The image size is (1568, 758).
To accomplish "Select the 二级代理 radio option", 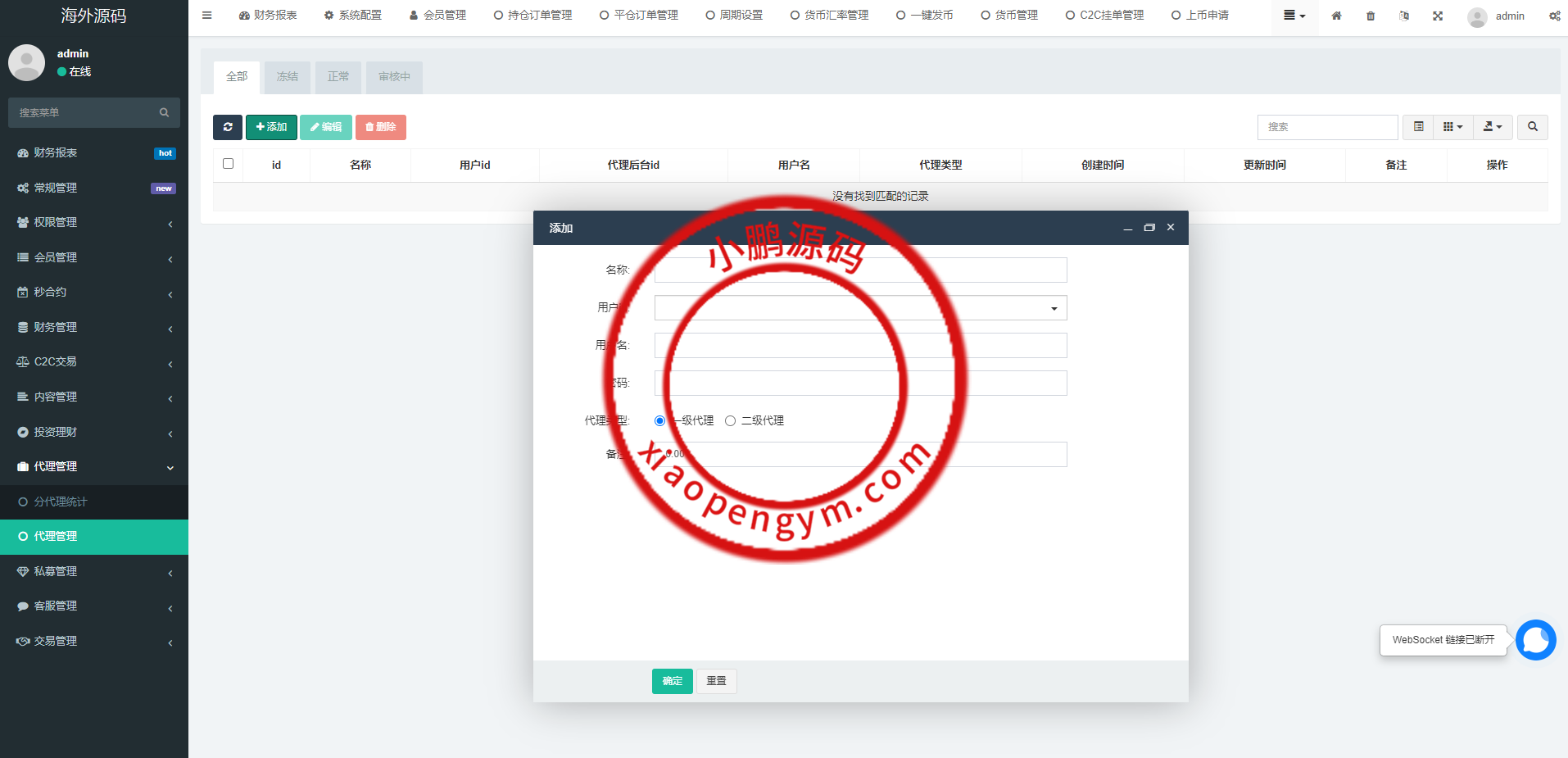I will click(x=730, y=420).
